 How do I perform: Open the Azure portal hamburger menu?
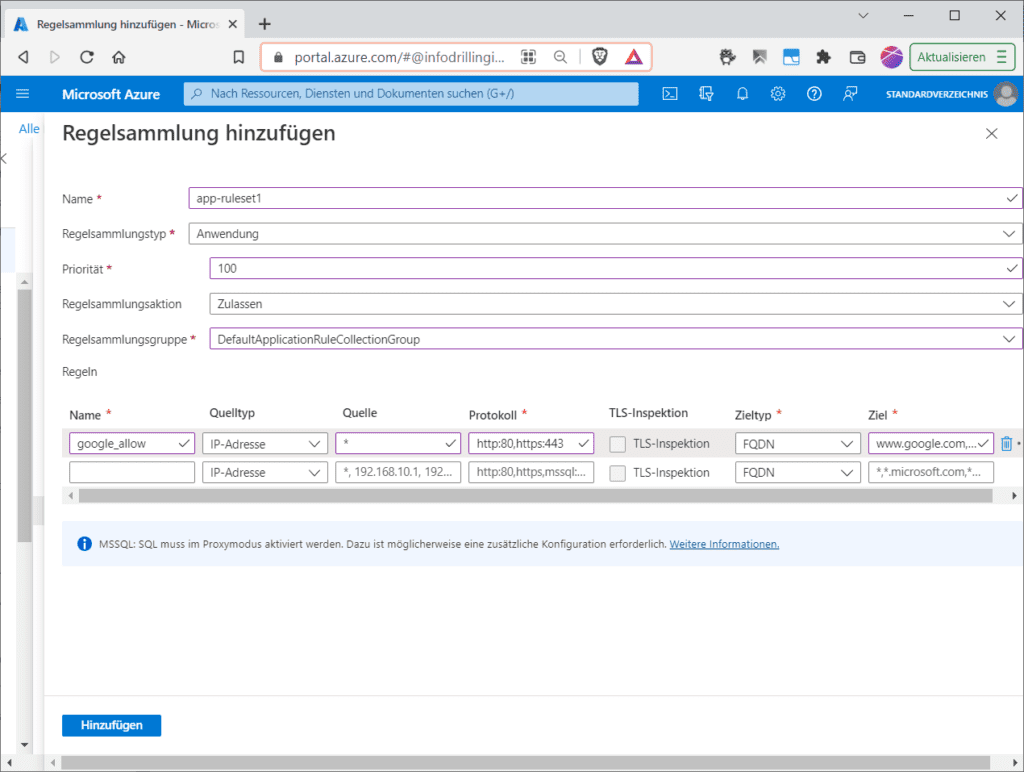click(22, 94)
